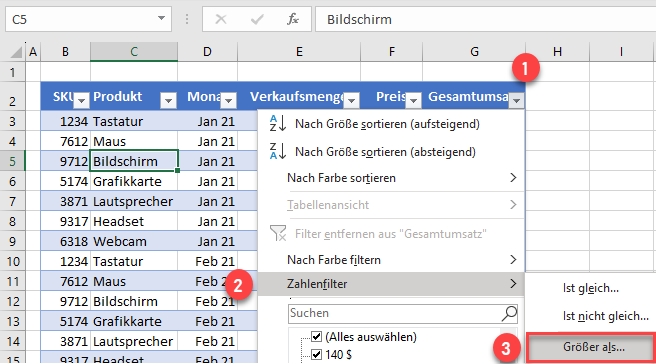Viewport: 656px width, 364px height.
Task: Click the formula bar enter checkmark icon
Action: pyautogui.click(x=257, y=19)
